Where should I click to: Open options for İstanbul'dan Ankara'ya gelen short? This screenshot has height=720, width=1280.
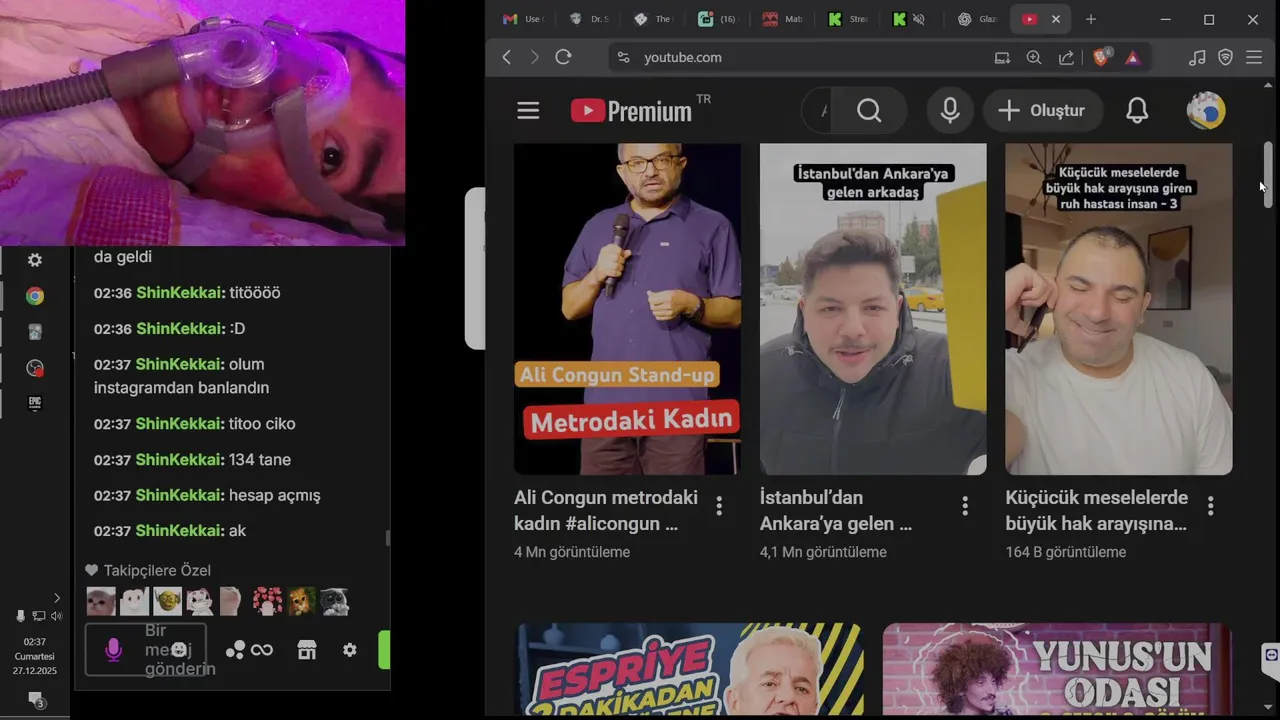click(965, 506)
